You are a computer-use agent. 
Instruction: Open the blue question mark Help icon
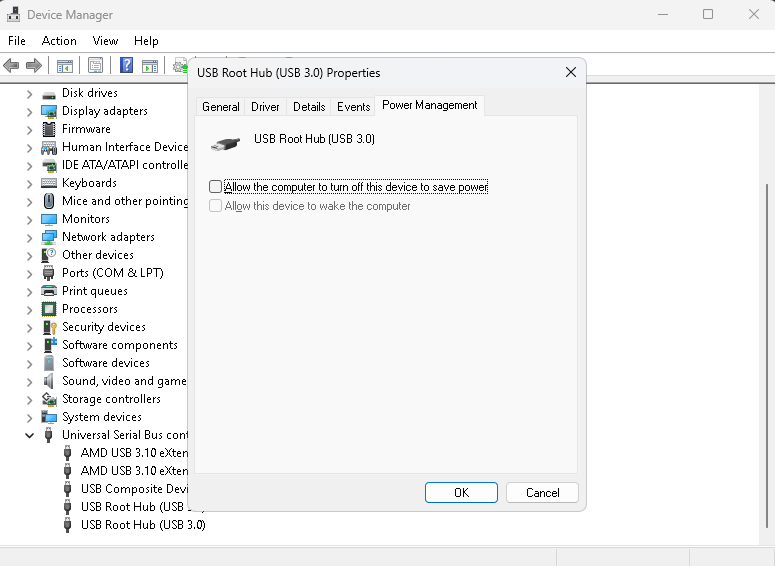tap(127, 65)
